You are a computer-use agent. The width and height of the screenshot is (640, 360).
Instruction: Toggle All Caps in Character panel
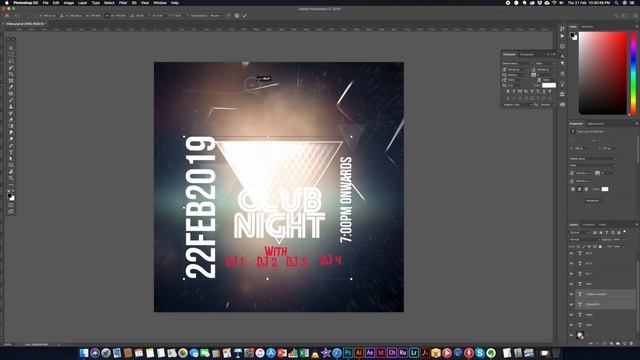[x=520, y=91]
